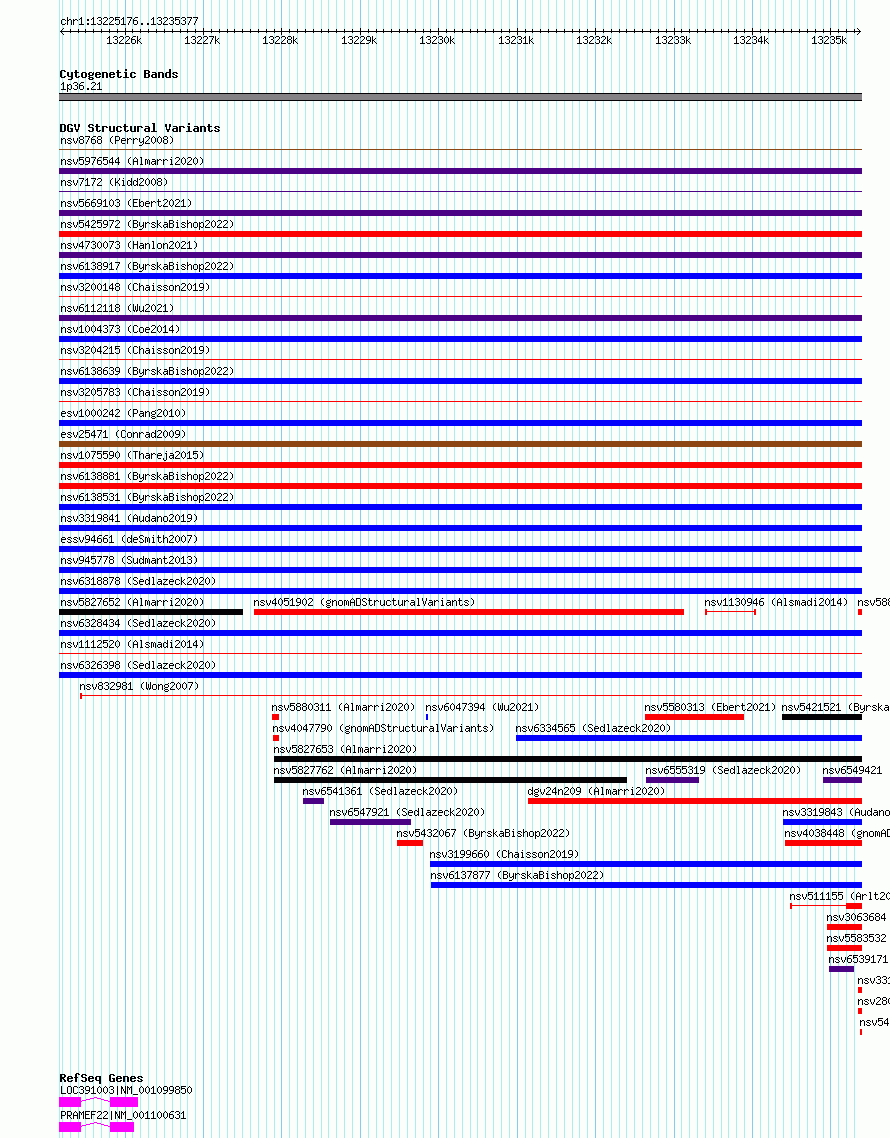Image resolution: width=890 pixels, height=1138 pixels.
Task: Click the red bar of nsv5432067 (ByrskaBishop2022)
Action: [x=410, y=843]
